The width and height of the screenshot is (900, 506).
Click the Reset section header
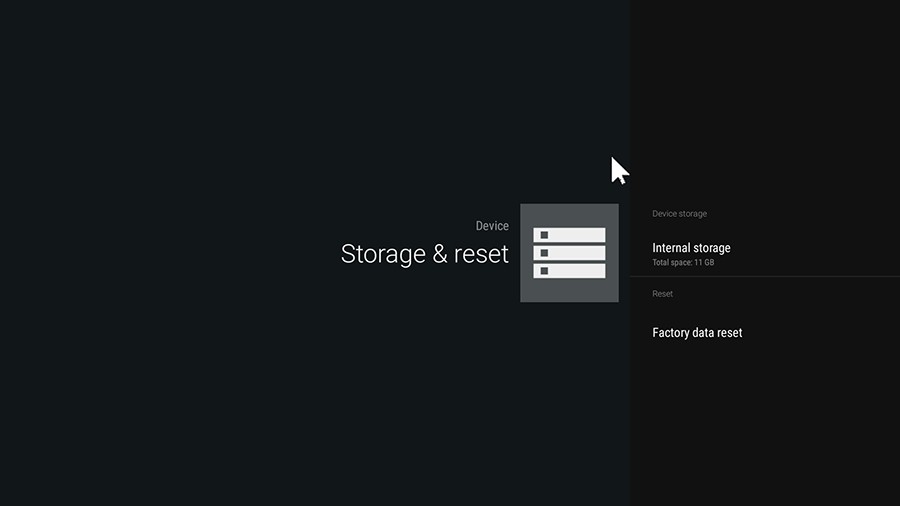662,294
